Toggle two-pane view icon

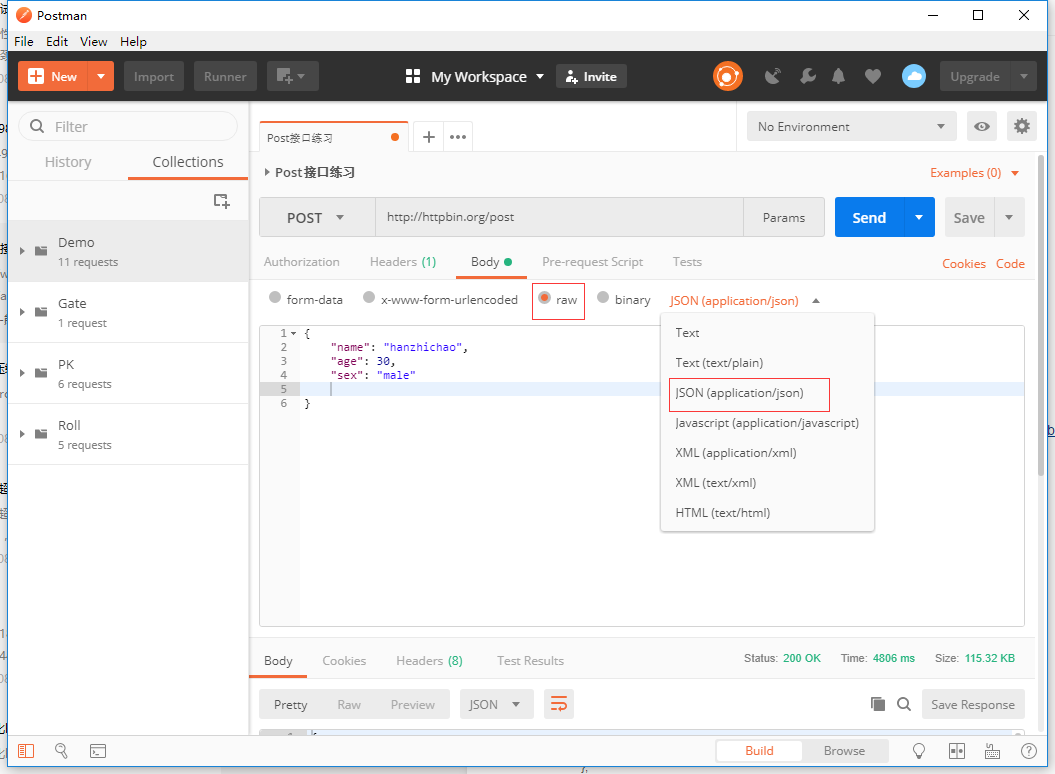click(x=957, y=751)
